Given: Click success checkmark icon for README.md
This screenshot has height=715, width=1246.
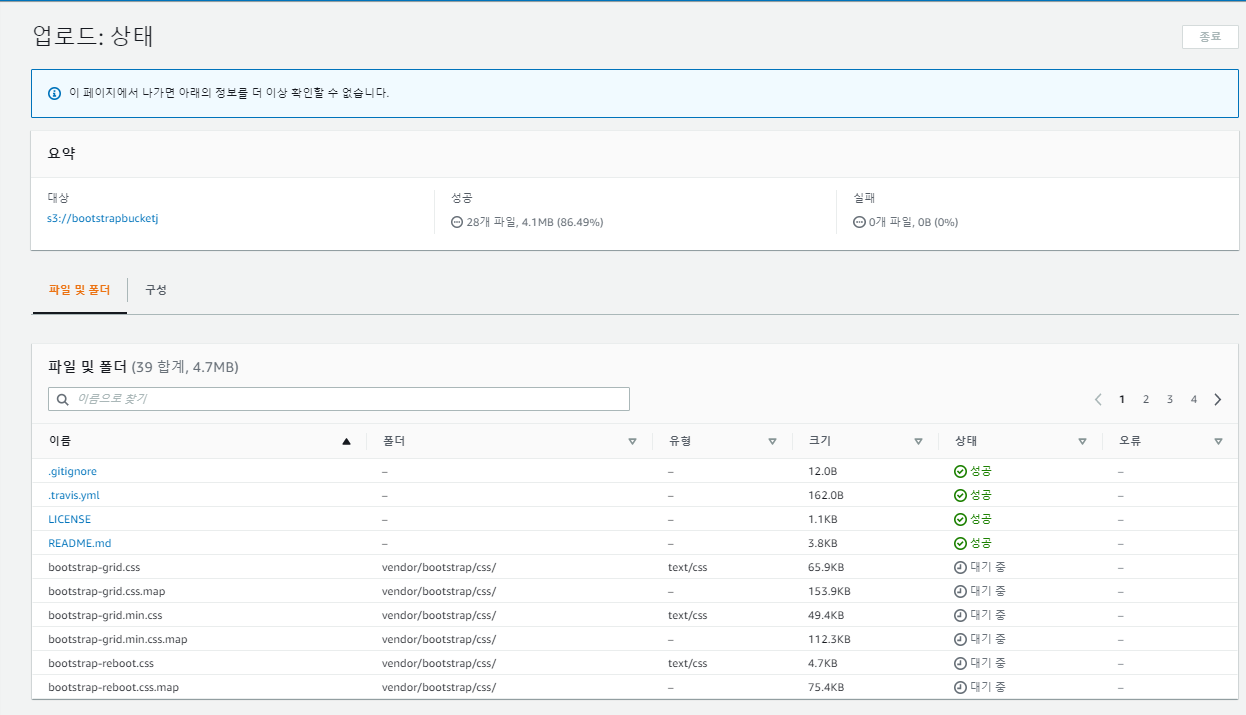Looking at the screenshot, I should [x=960, y=543].
